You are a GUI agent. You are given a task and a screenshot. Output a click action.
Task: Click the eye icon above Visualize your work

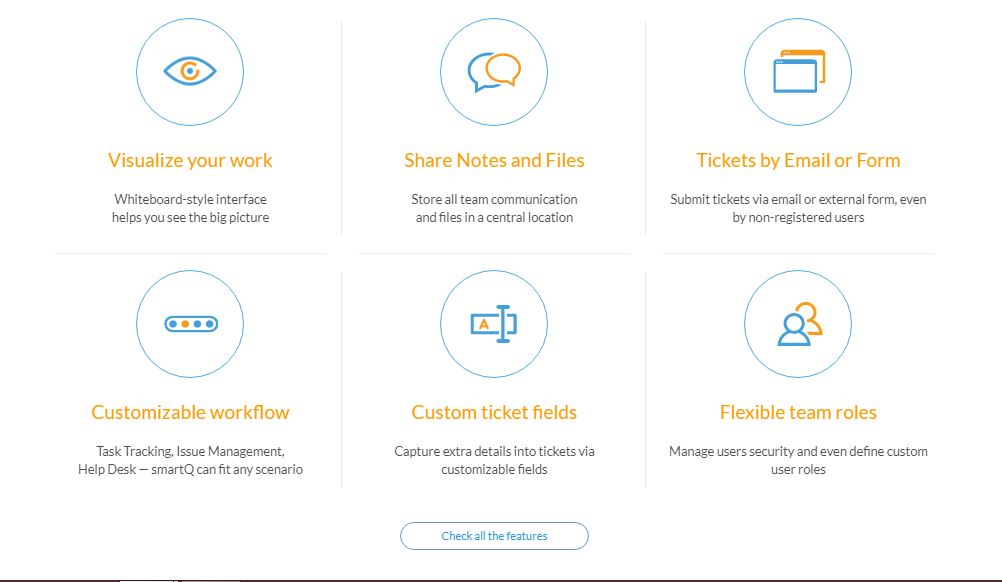pos(190,71)
